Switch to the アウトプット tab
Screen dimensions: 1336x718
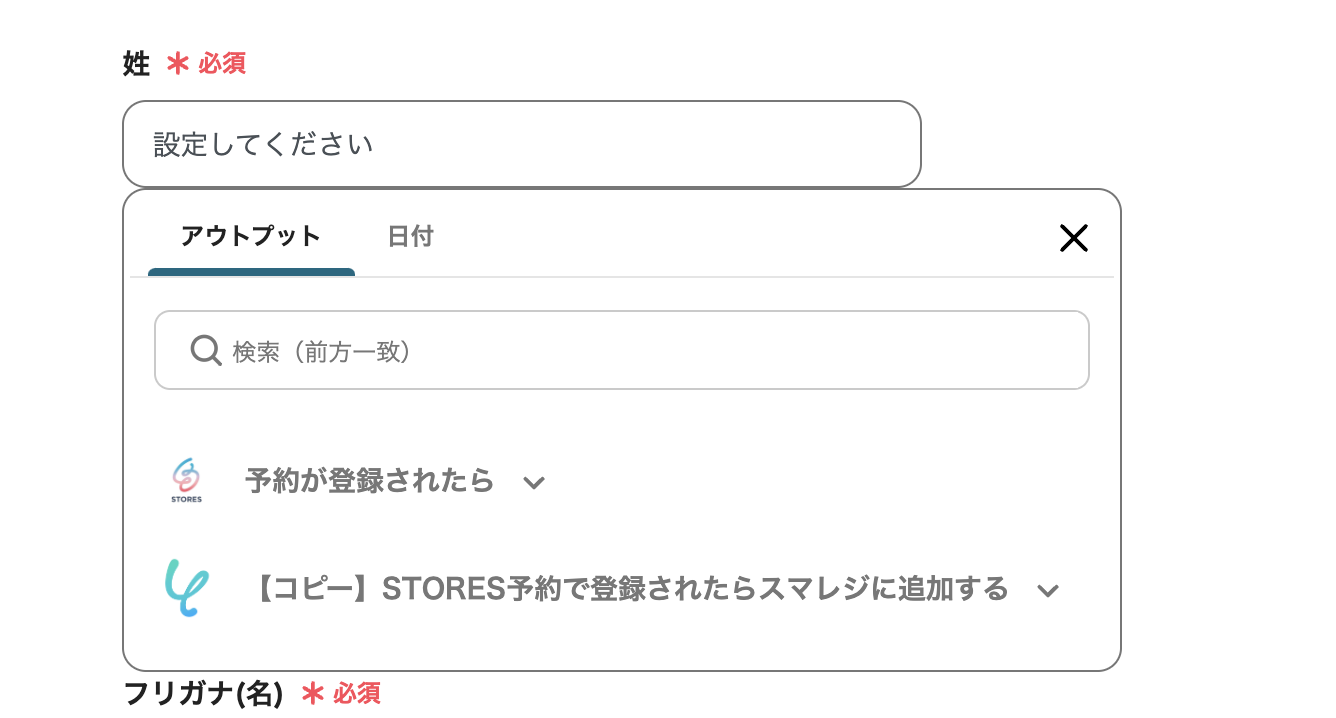click(250, 237)
